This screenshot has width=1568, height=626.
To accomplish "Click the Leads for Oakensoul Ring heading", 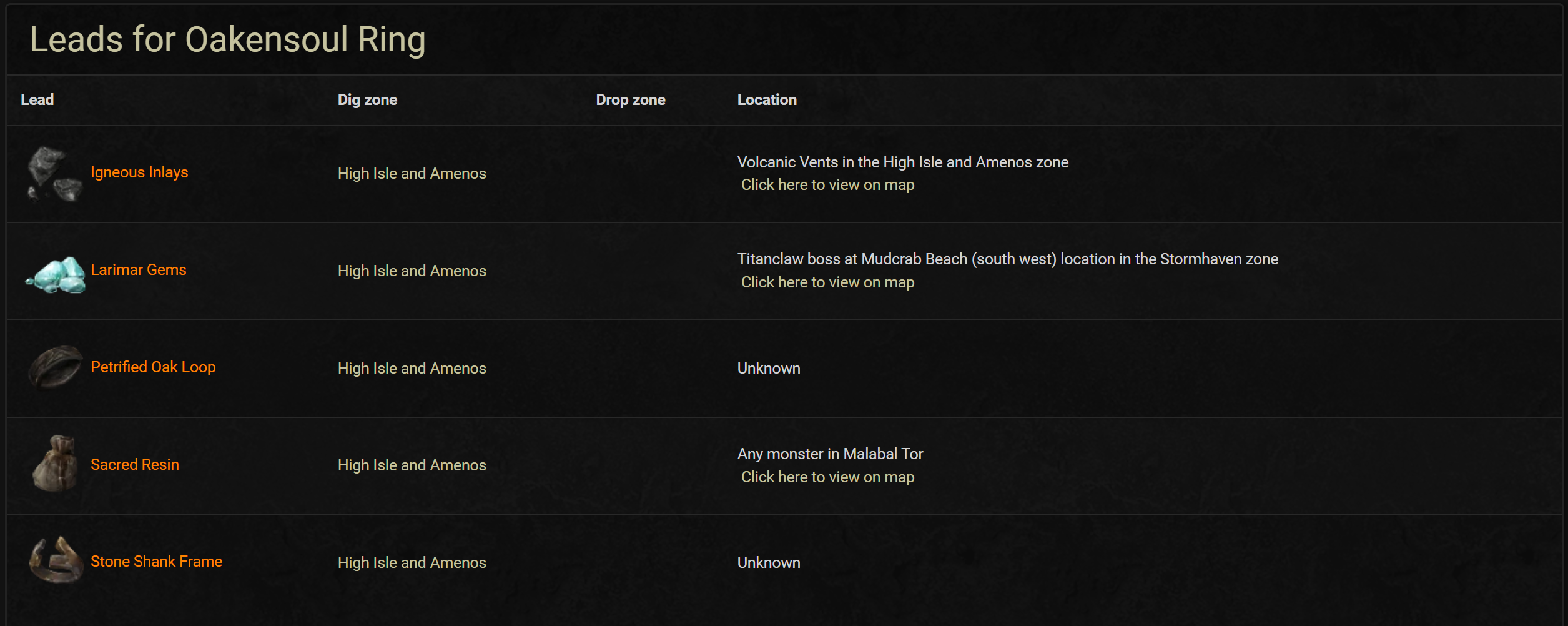I will pyautogui.click(x=228, y=39).
